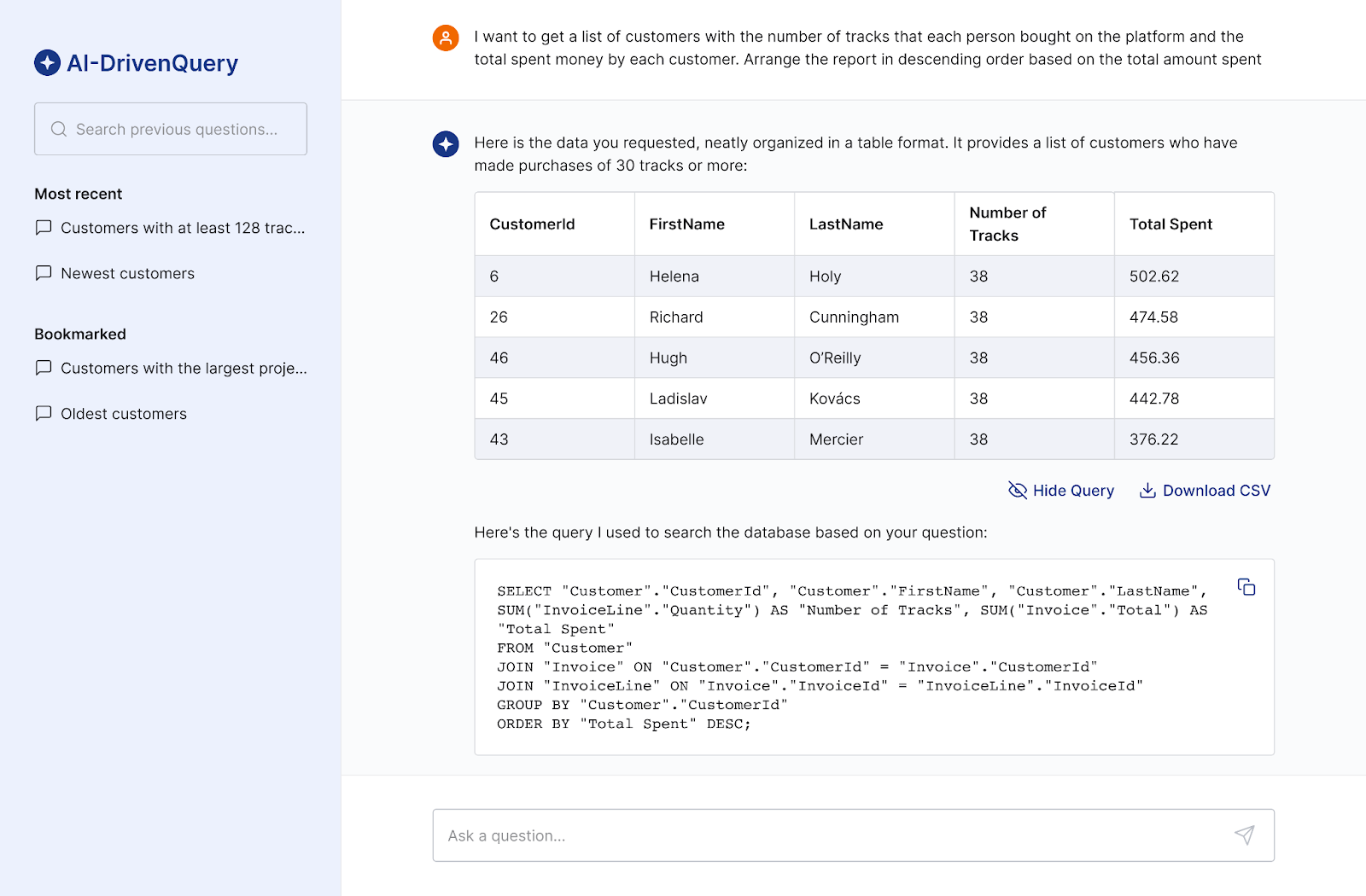
Task: Copy the SQL query with copy icon
Action: 1246,587
